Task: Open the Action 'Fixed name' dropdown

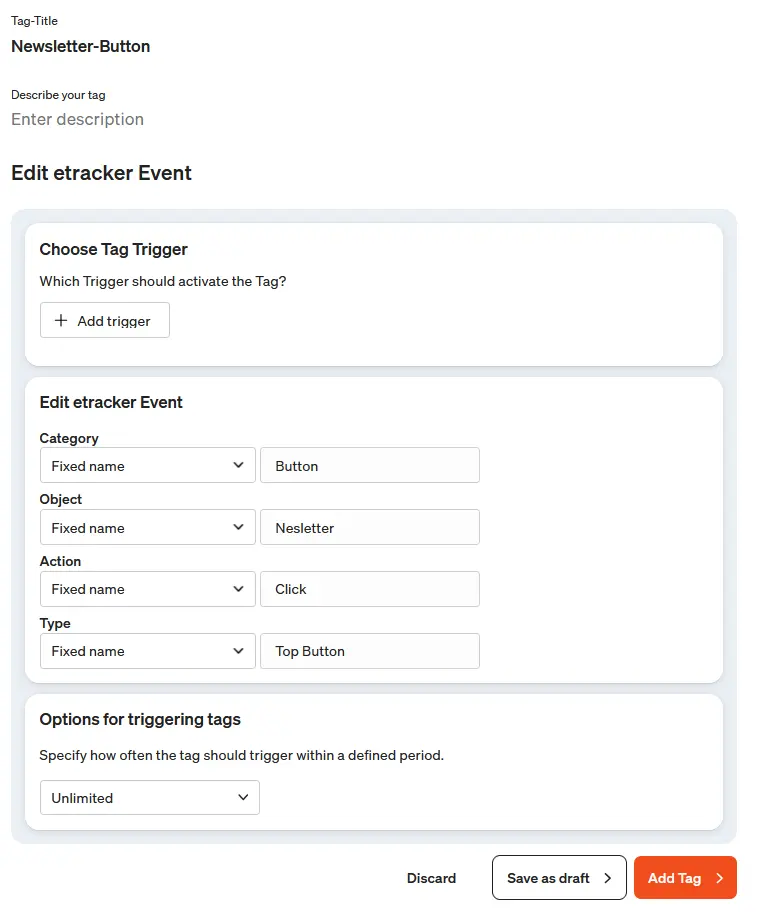Action: [x=147, y=589]
